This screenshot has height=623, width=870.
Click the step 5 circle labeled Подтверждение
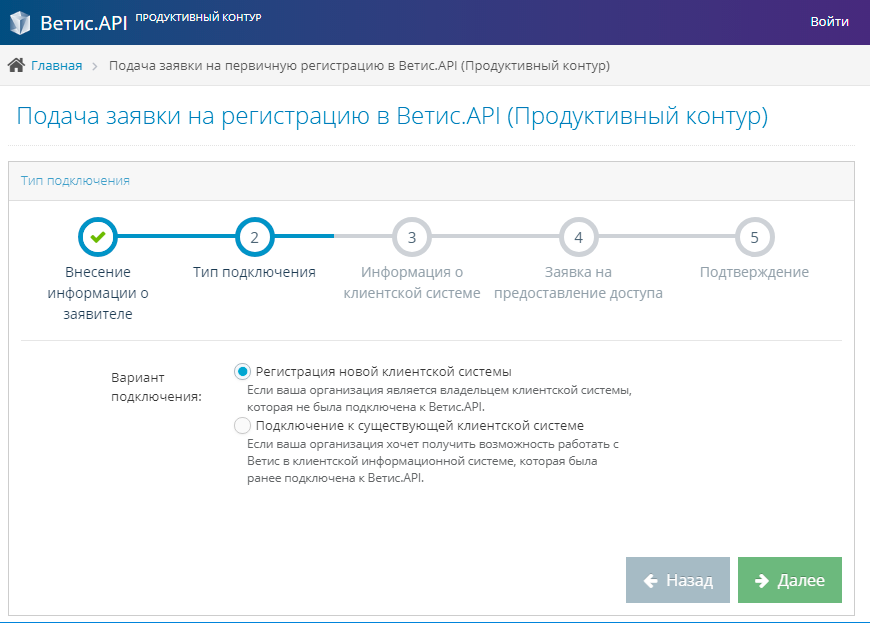click(x=755, y=237)
